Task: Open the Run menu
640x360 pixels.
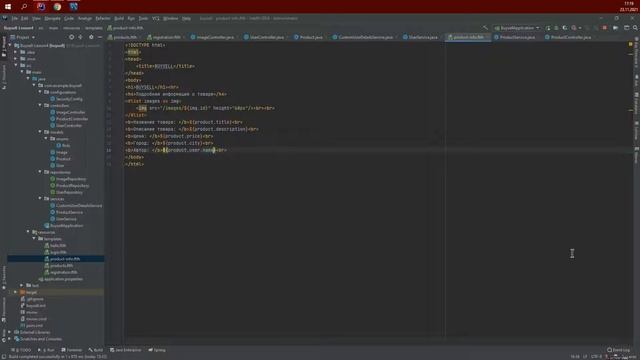Action: tap(131, 18)
